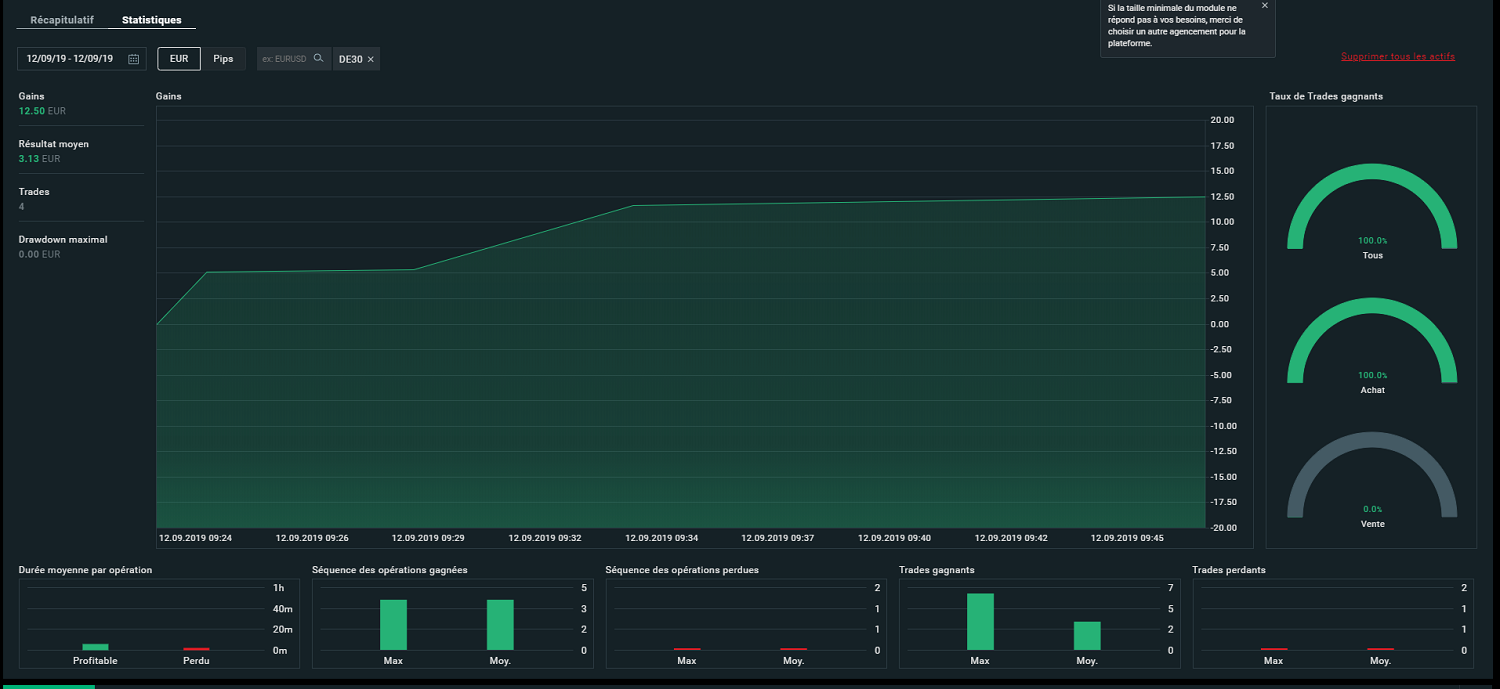The image size is (1500, 689).
Task: Select the Statistiques tab
Action: [x=152, y=20]
